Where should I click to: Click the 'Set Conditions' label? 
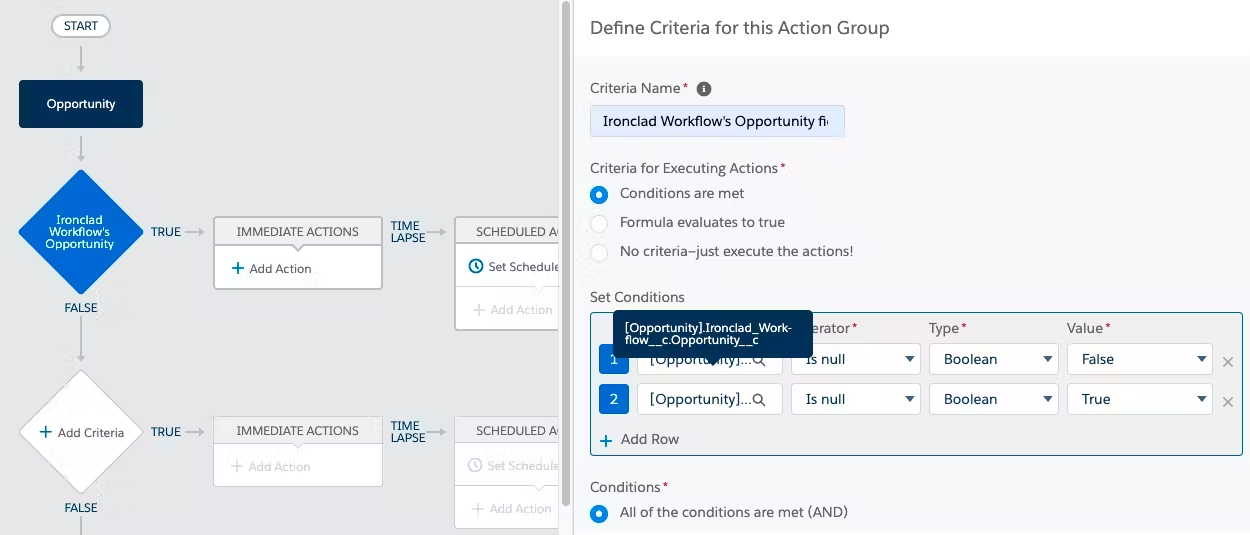tap(637, 297)
